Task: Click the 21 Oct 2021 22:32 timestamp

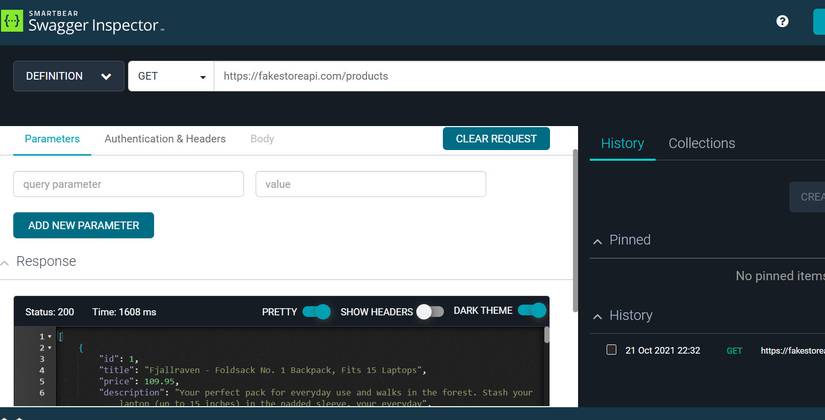Action: click(662, 351)
